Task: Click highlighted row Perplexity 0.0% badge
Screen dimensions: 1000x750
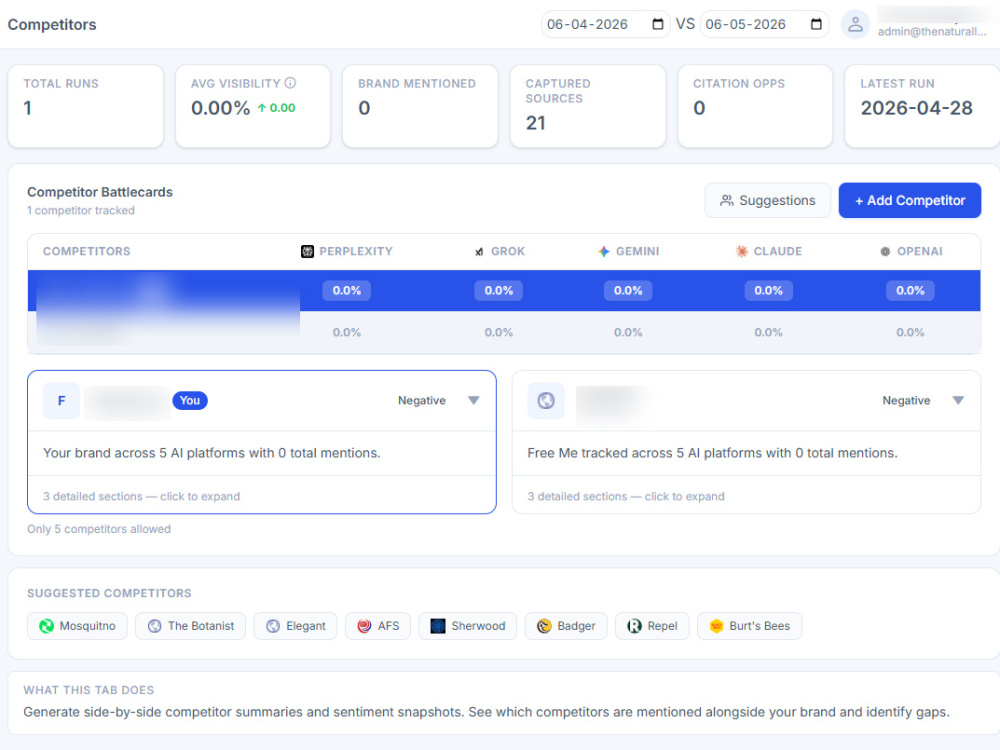Action: [346, 291]
